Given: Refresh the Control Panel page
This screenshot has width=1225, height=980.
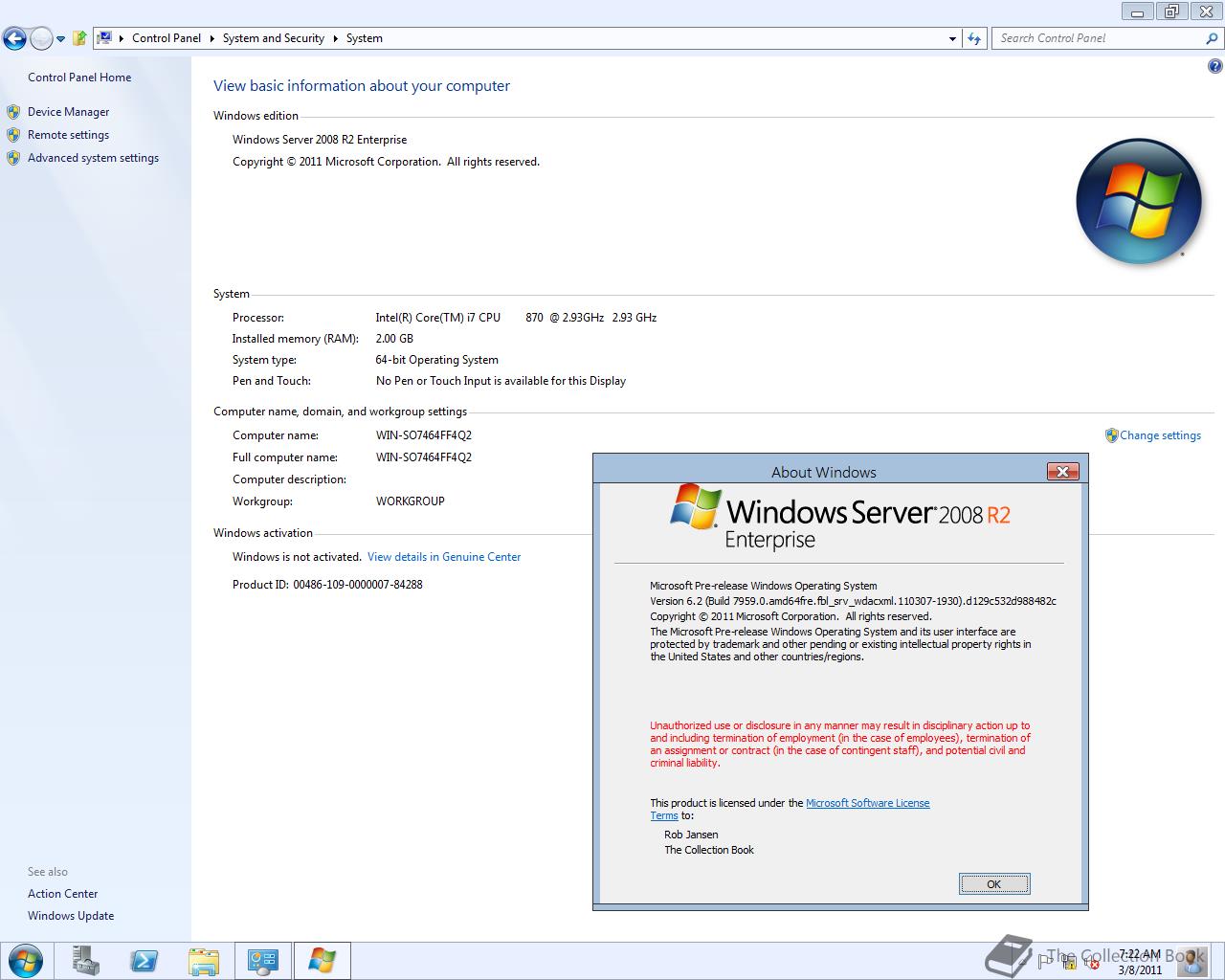Looking at the screenshot, I should (974, 38).
